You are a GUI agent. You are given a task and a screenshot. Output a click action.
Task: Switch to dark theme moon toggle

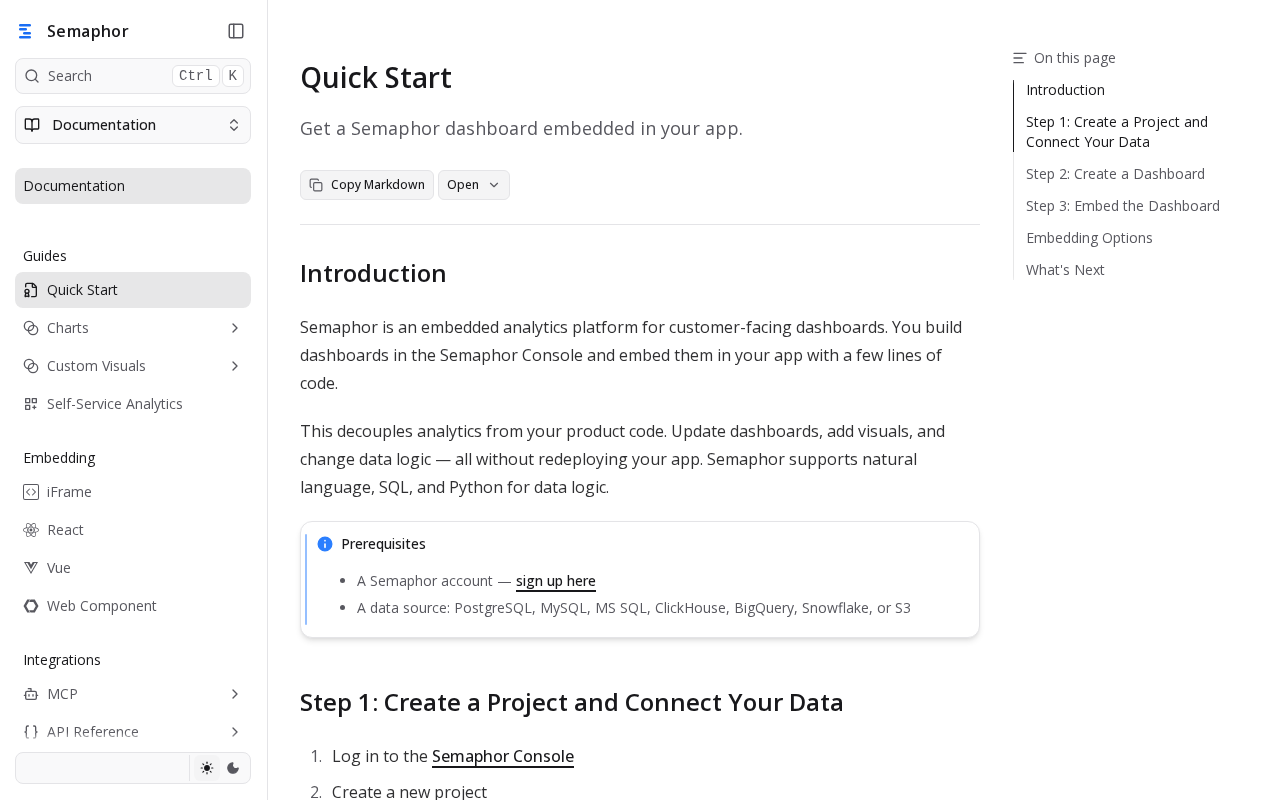tap(233, 768)
